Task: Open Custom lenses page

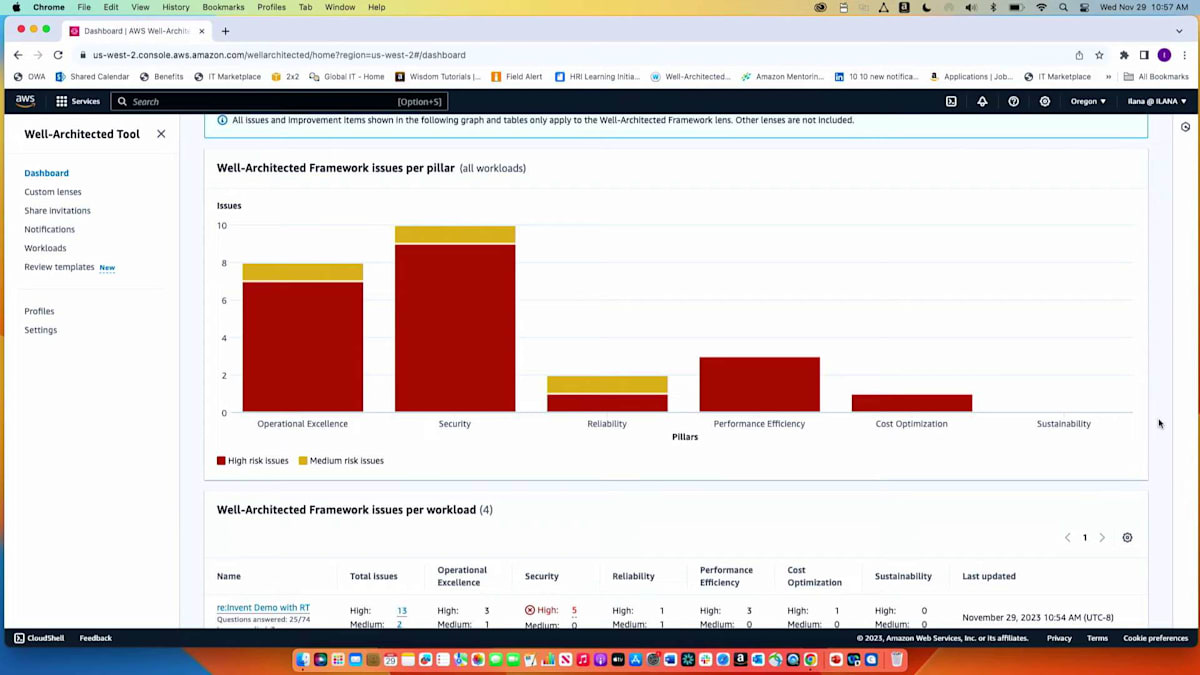Action: tap(53, 192)
